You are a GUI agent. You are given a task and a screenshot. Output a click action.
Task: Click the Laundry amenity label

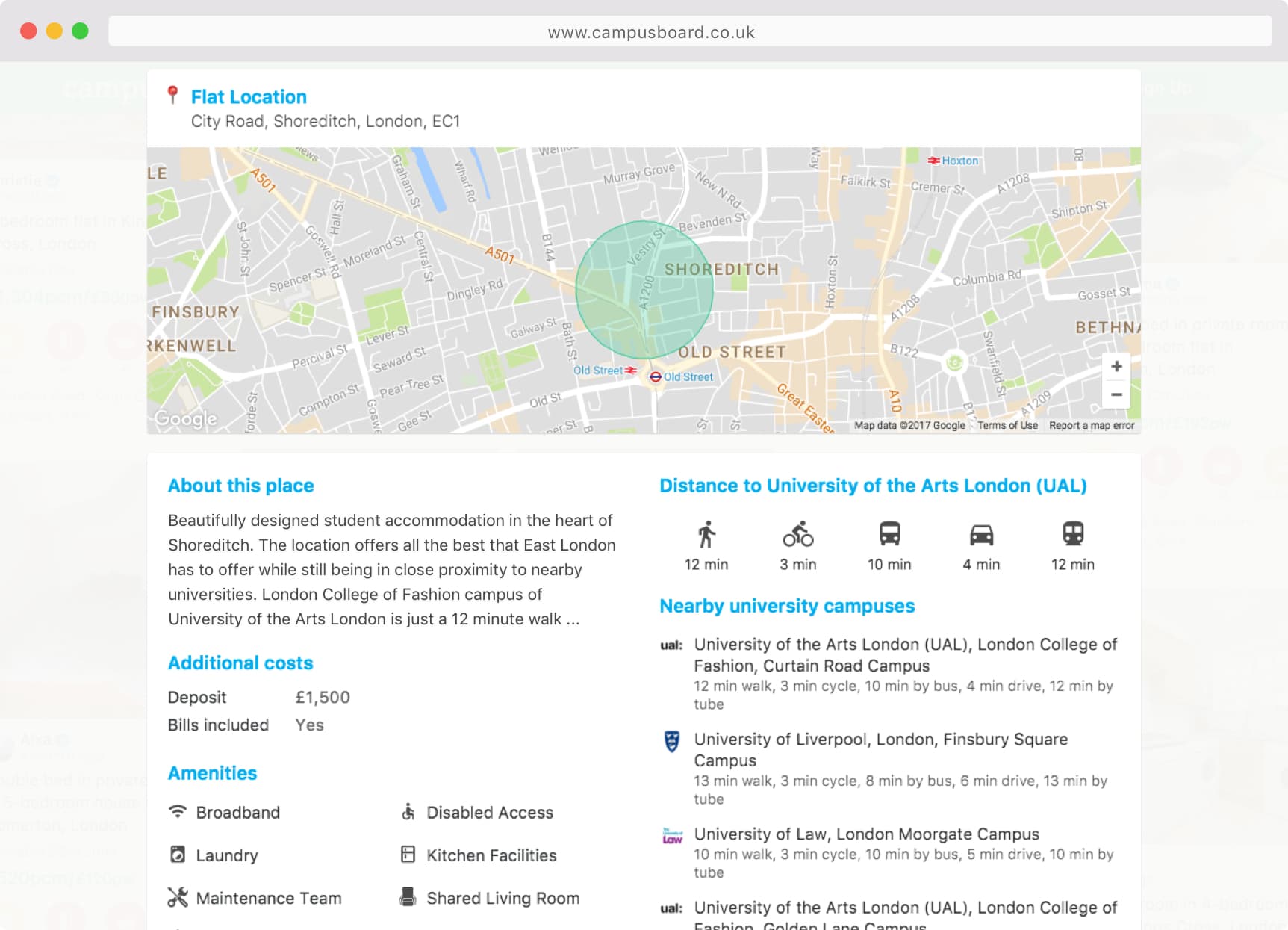[227, 855]
